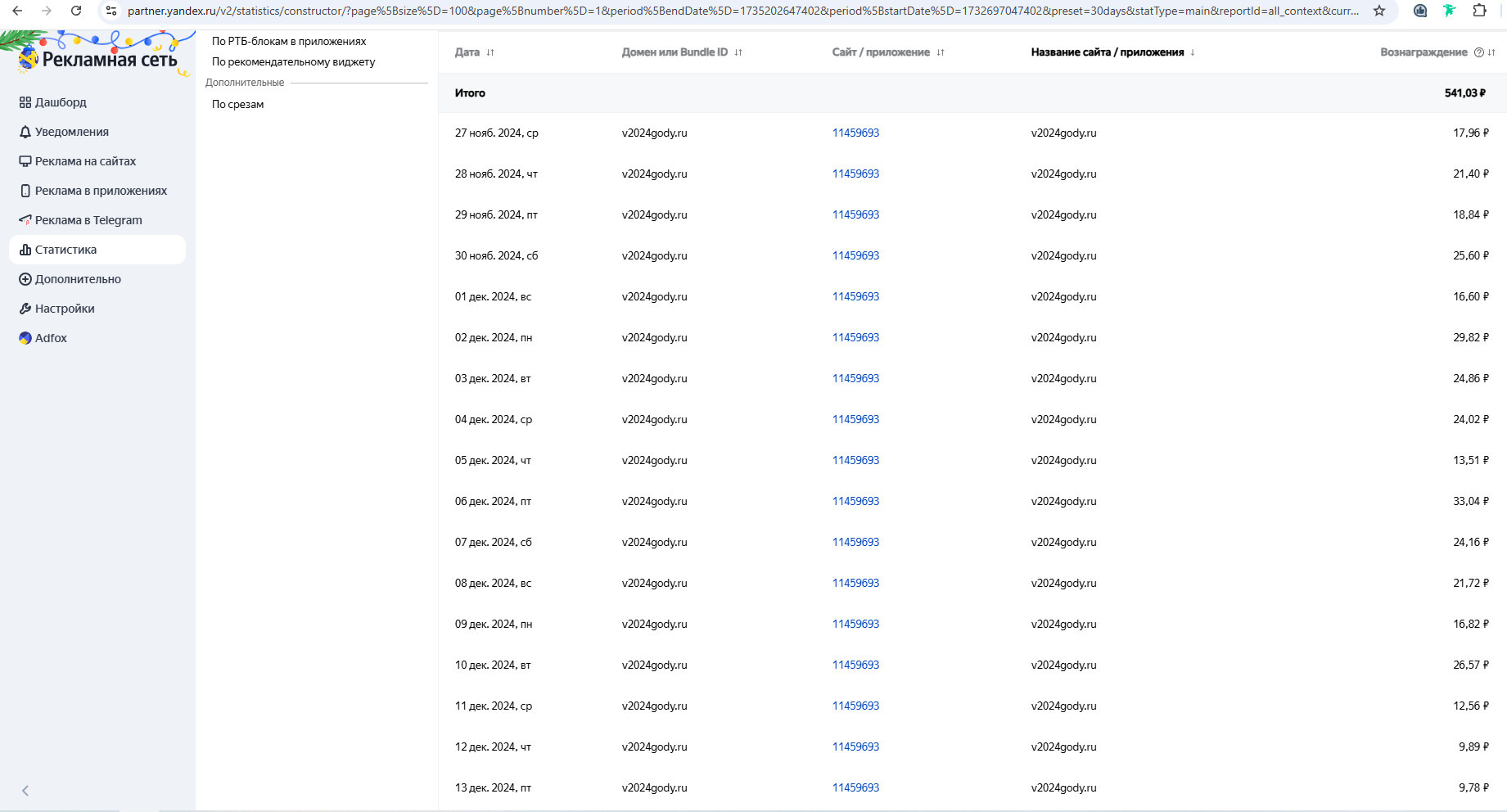This screenshot has height=812, width=1507.
Task: Reload the page
Action: [x=76, y=11]
